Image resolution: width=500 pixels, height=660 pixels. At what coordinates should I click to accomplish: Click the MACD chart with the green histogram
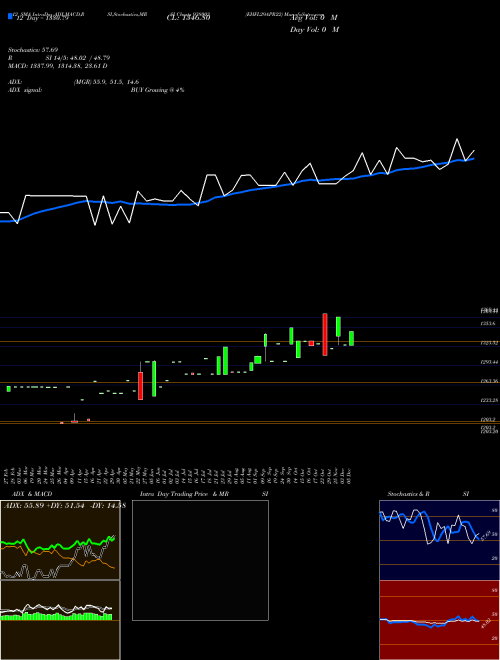tap(60, 620)
